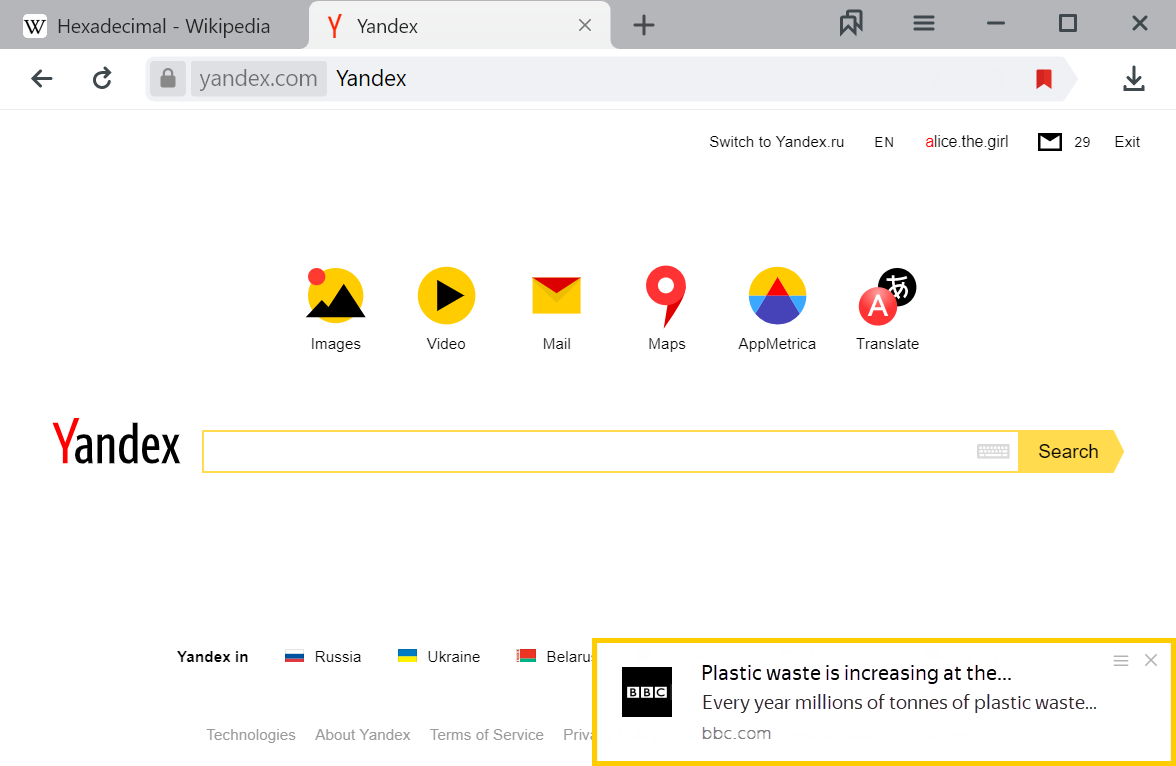Open Yandex Maps pin icon
Viewport: 1176px width, 766px height.
666,296
